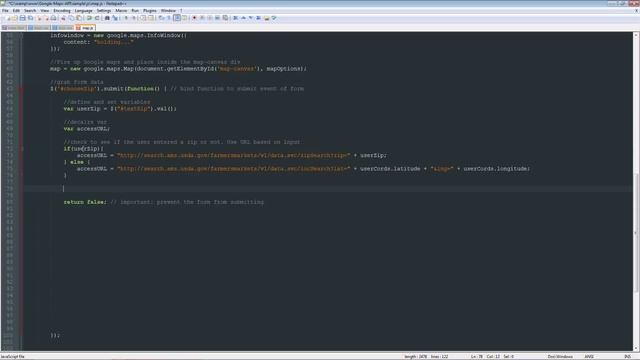
Task: Click the 'content:' line in InfoWindow
Action: 98,42
